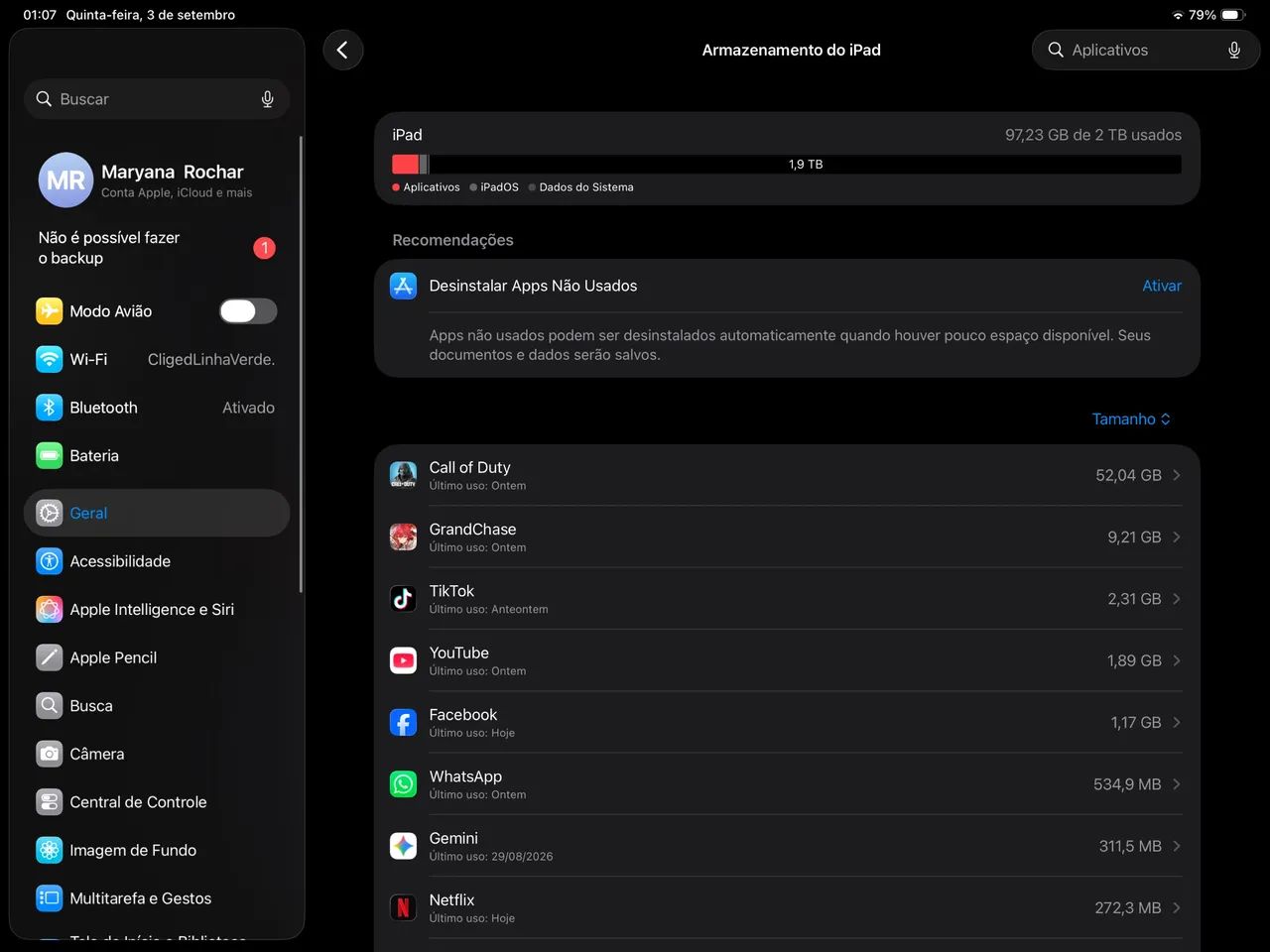
Task: Tap the Wi-Fi status bar icon
Action: point(1178,15)
